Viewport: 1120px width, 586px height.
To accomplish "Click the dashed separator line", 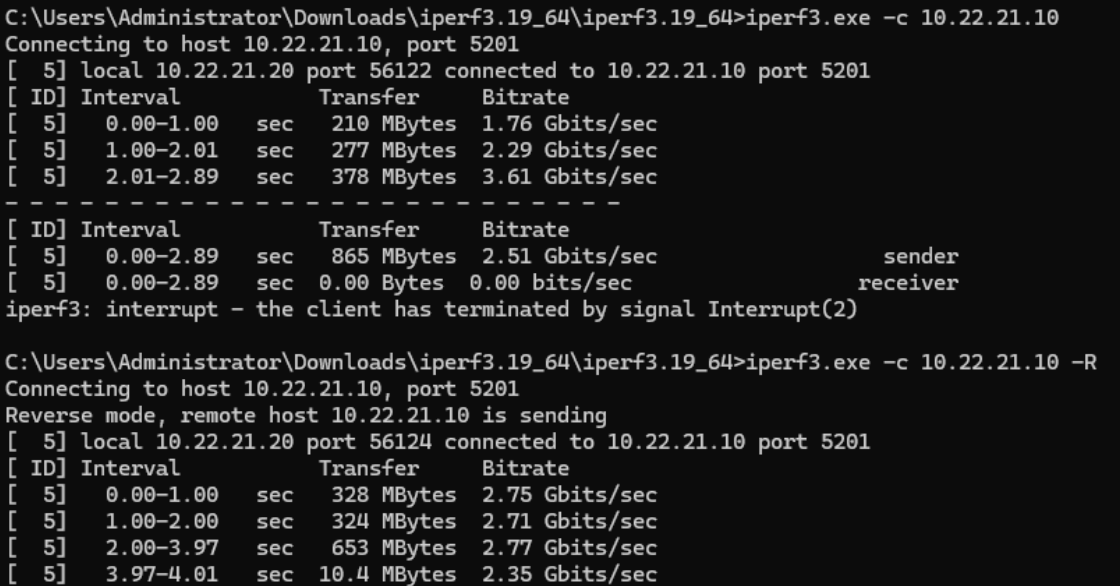I will pyautogui.click(x=312, y=204).
